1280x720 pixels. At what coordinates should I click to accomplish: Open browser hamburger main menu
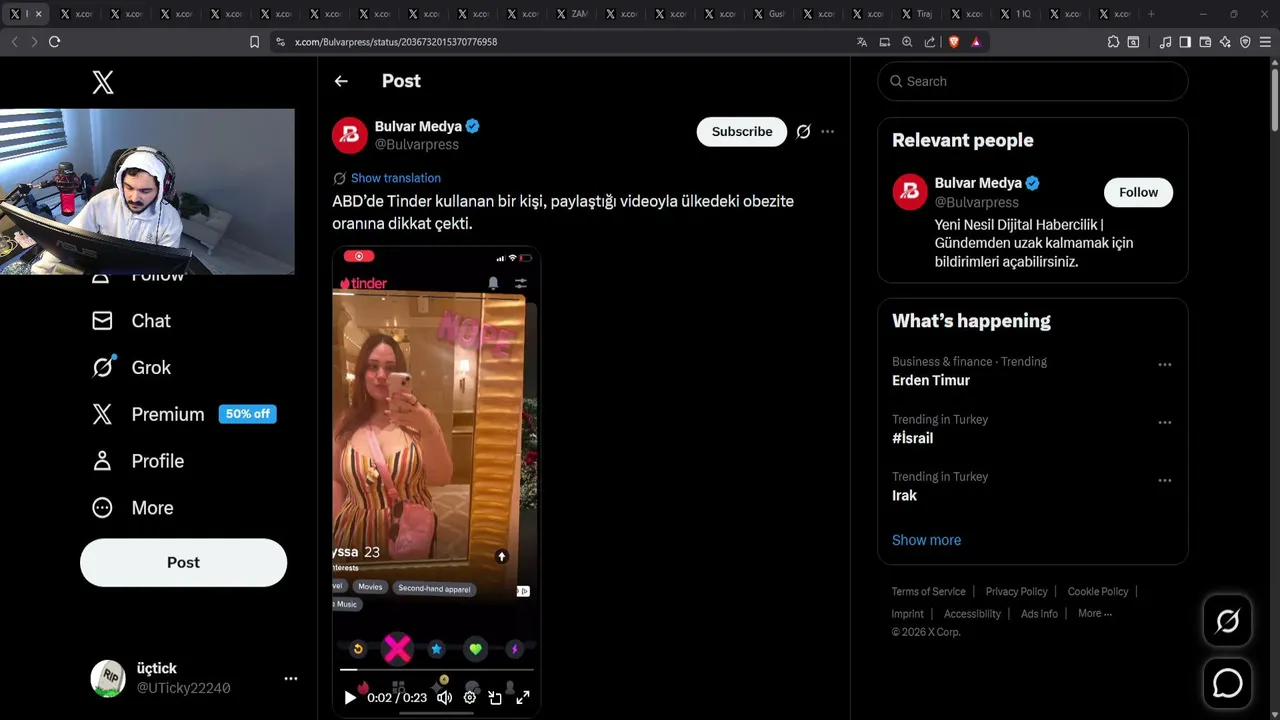[1265, 42]
